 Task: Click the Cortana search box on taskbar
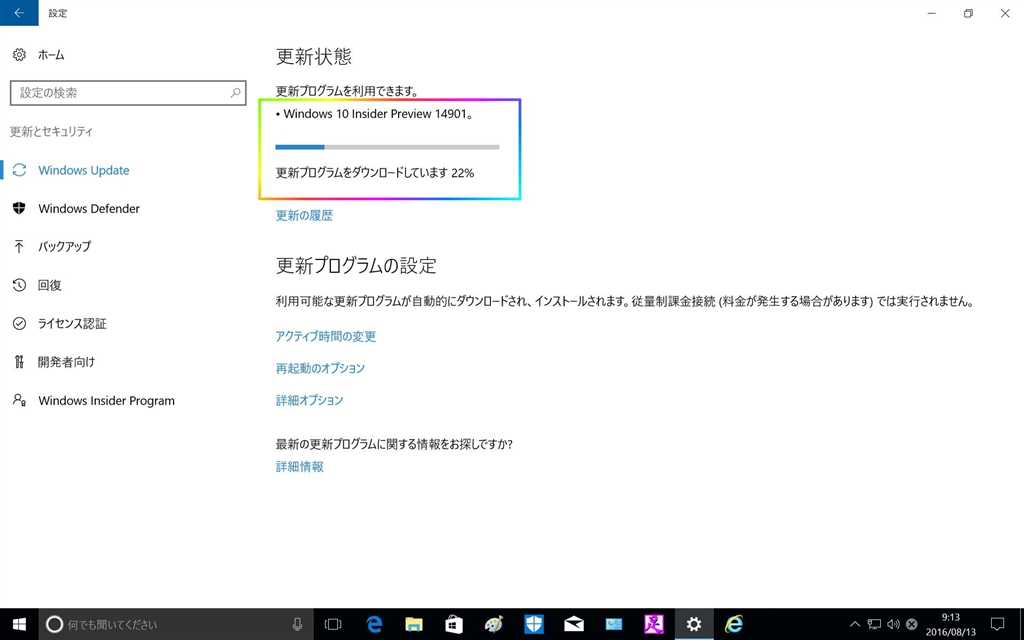[x=176, y=624]
